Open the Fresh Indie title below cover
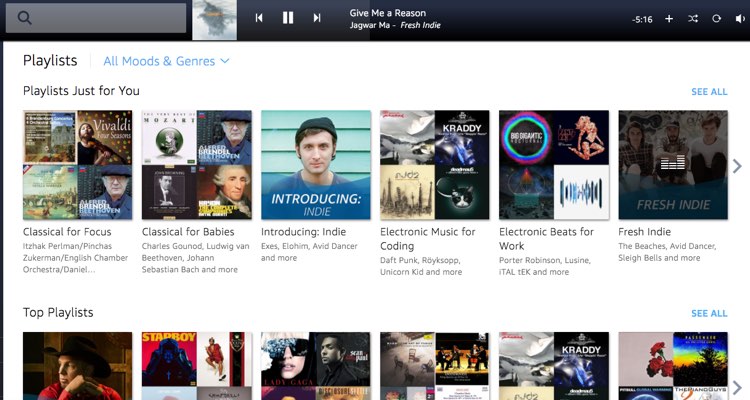750x400 pixels. [644, 232]
